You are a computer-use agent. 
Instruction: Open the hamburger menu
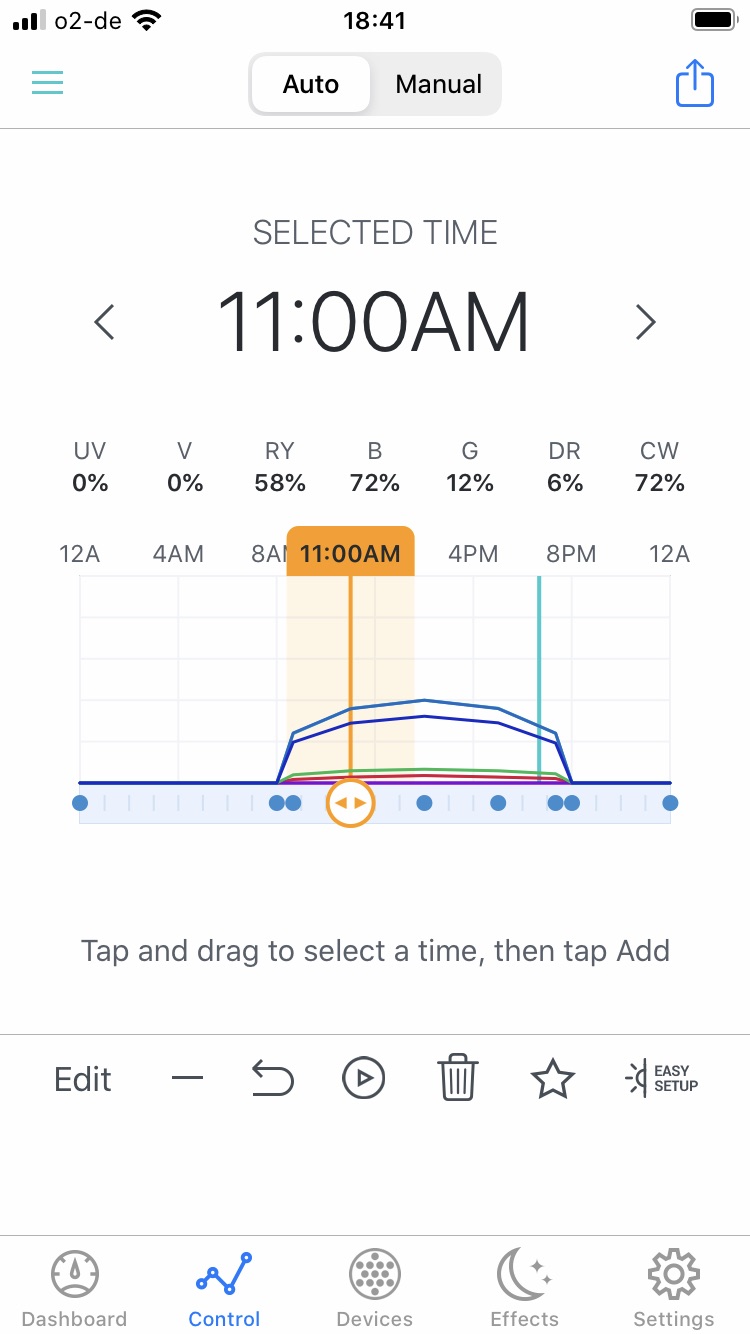pyautogui.click(x=47, y=82)
